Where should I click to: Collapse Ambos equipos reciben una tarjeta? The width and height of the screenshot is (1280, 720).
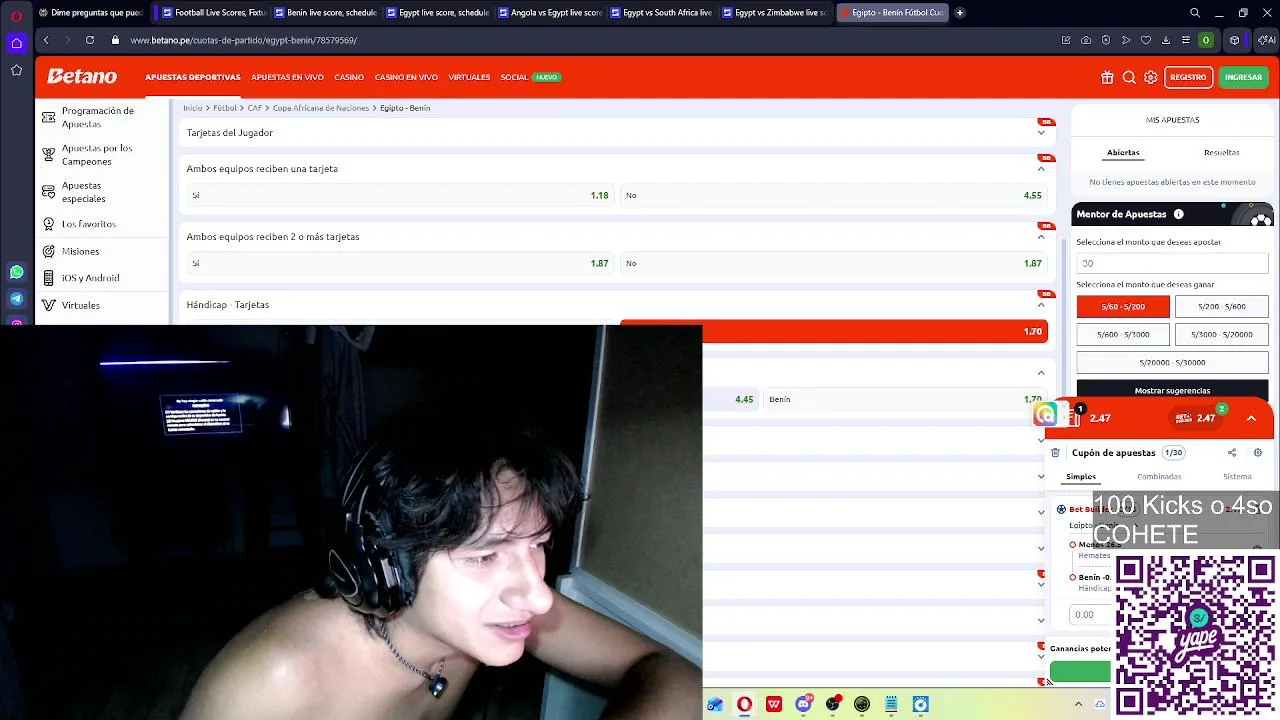click(1041, 169)
